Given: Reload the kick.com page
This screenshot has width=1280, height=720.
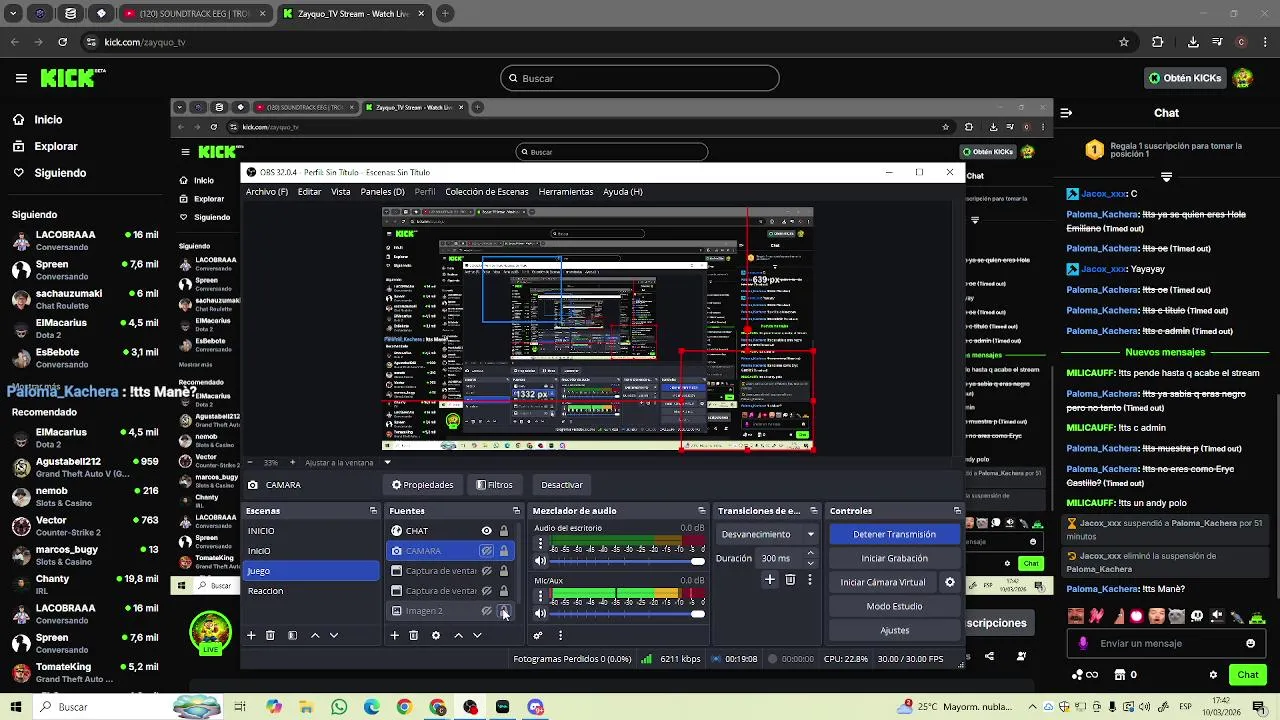Looking at the screenshot, I should (62, 42).
